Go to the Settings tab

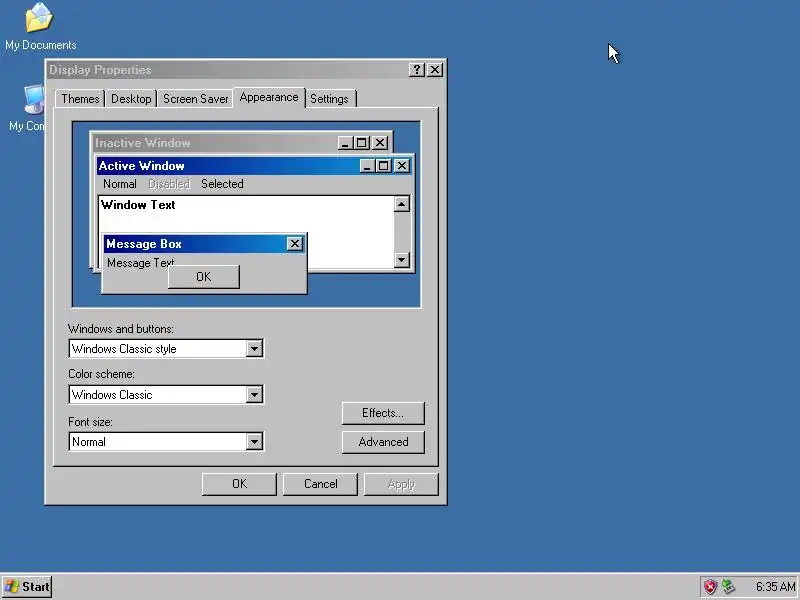coord(329,98)
